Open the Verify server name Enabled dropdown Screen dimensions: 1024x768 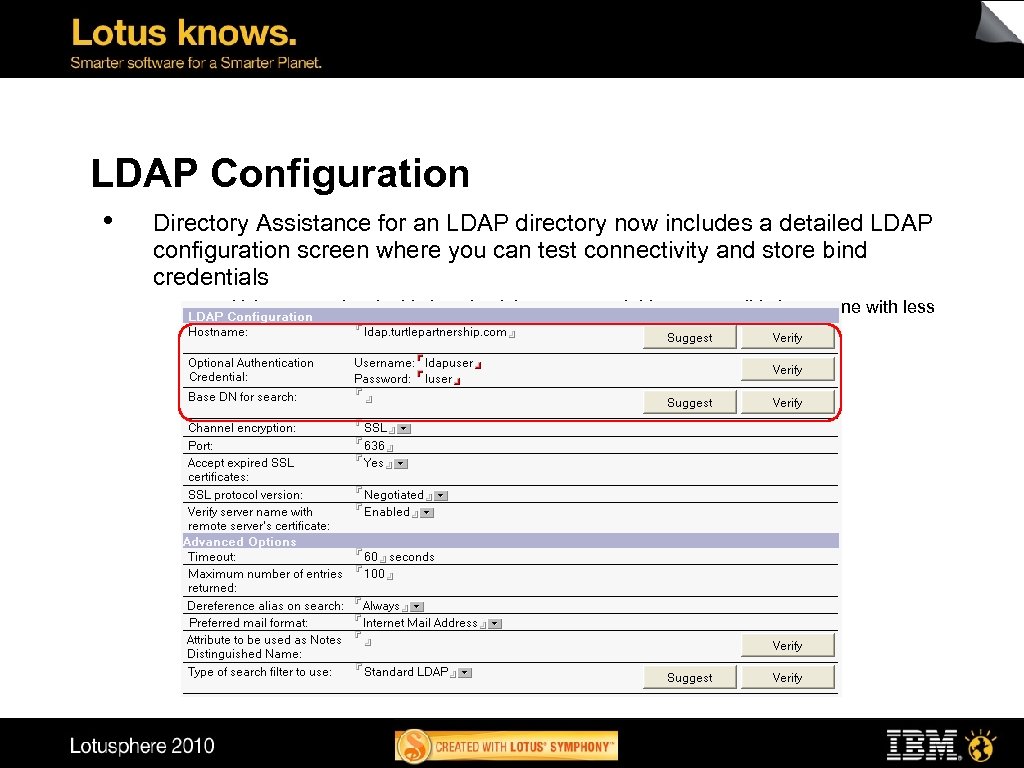coord(427,511)
